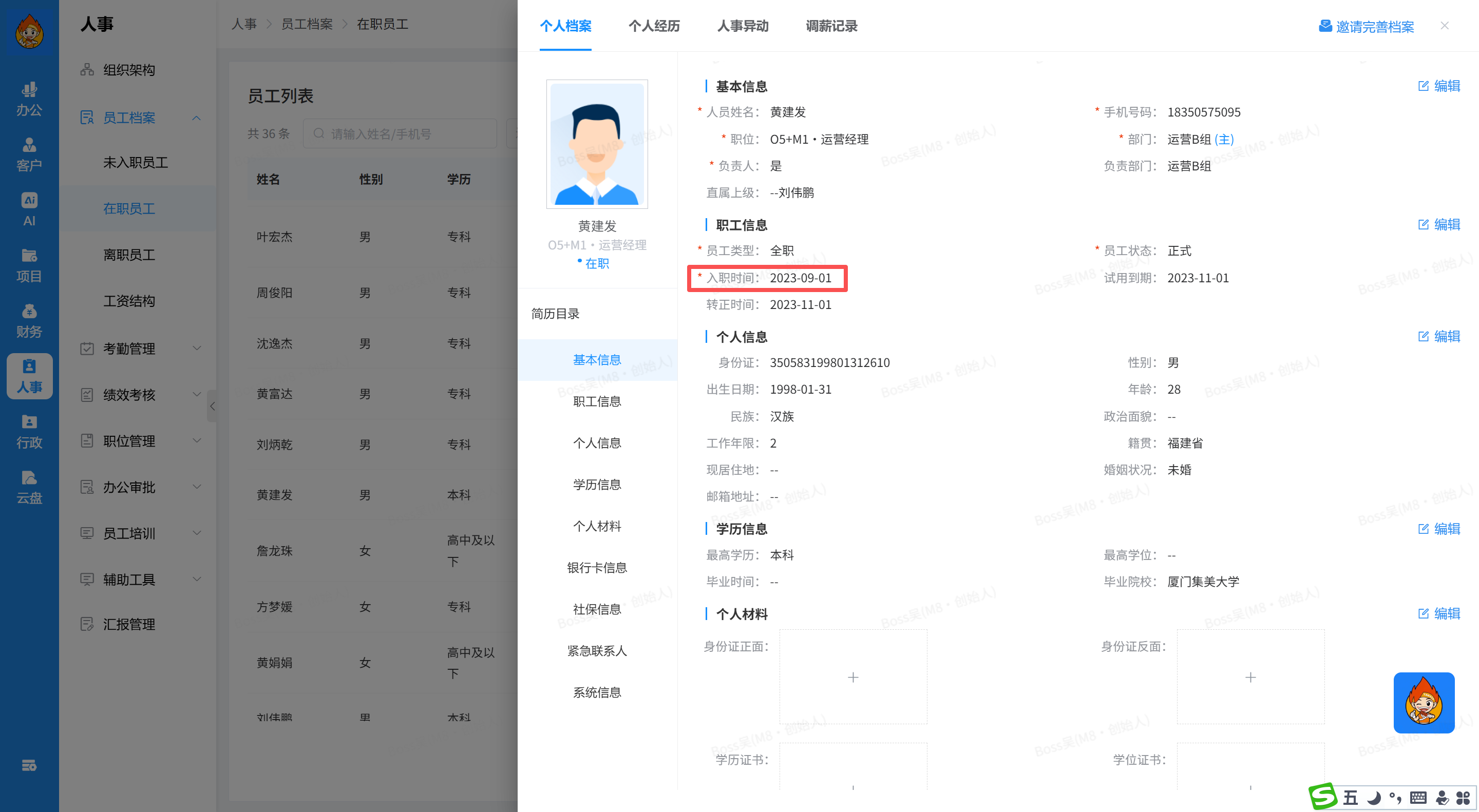Image resolution: width=1479 pixels, height=812 pixels.
Task: Click the mascot assistant floating icon
Action: click(1424, 702)
